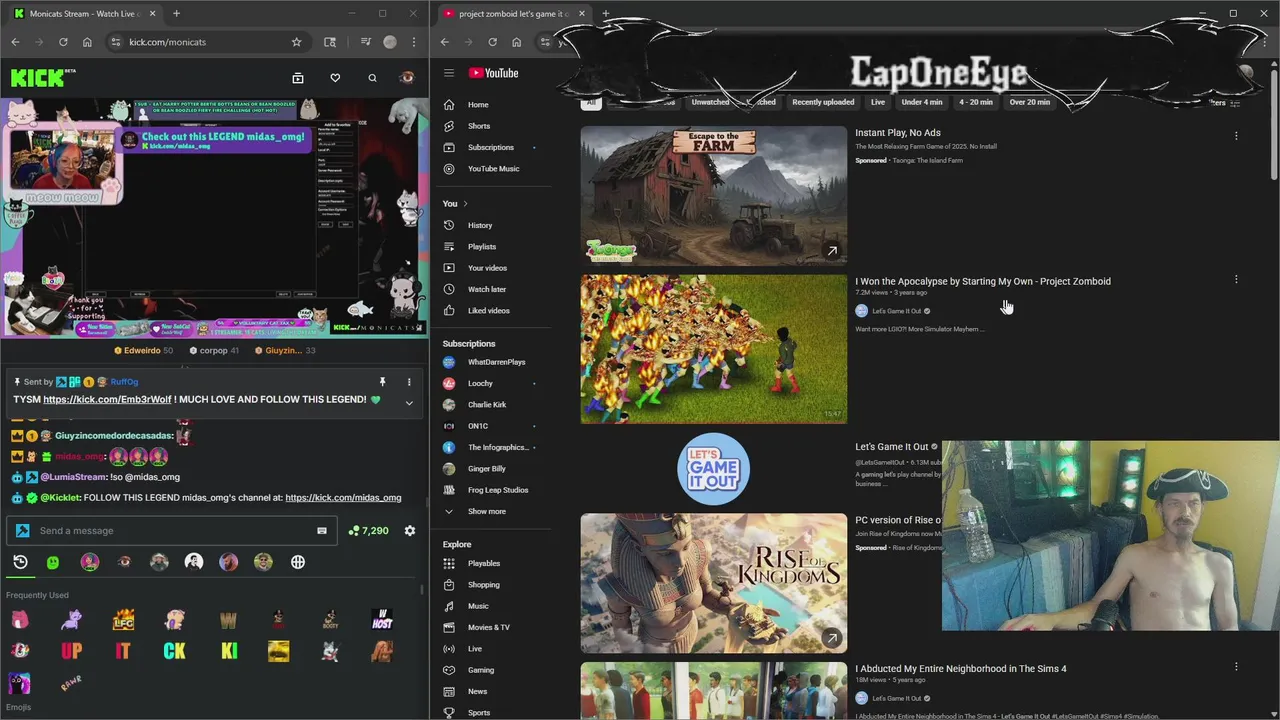Open new tab in Kick browser window
1280x720 pixels.
pos(176,14)
